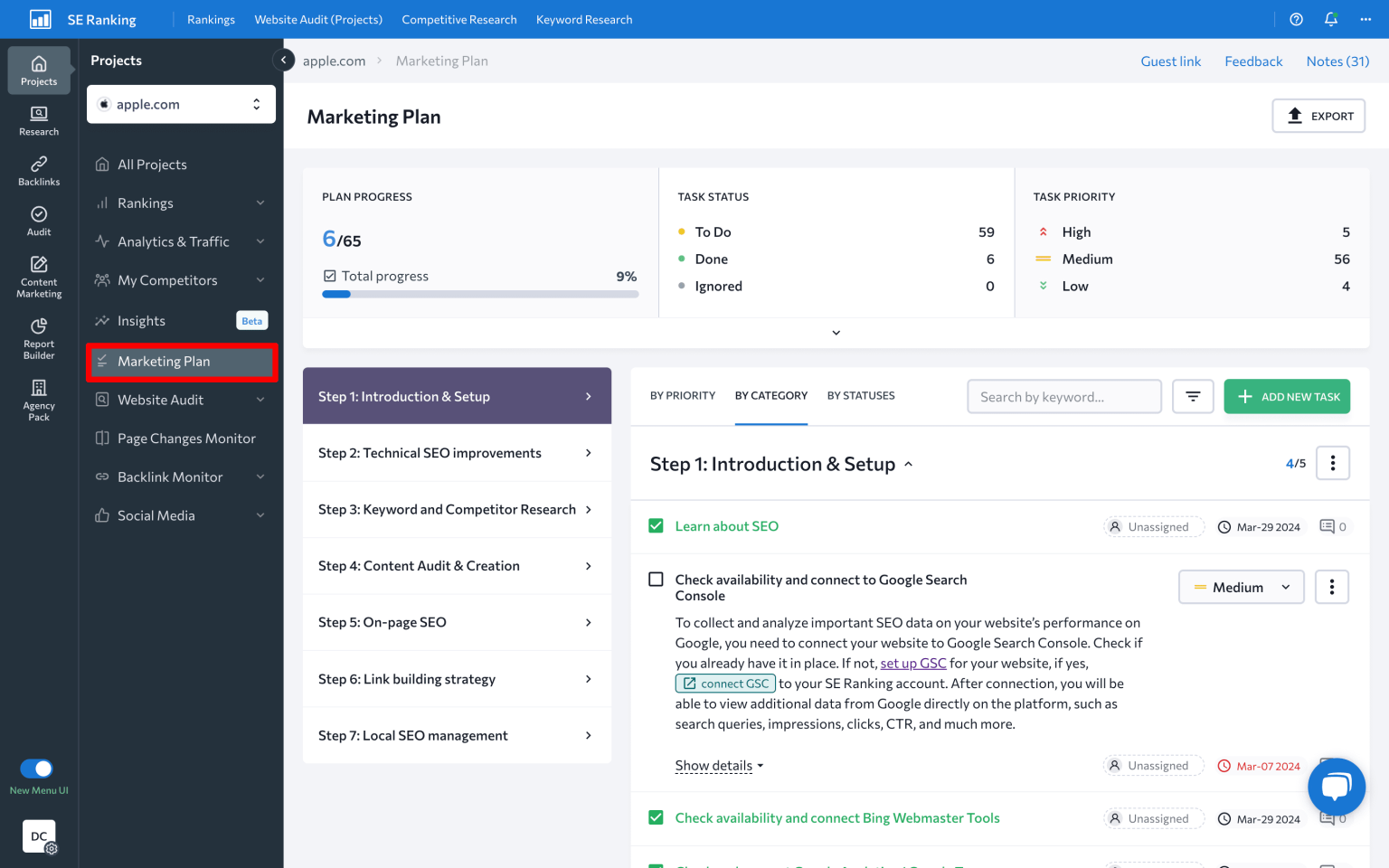Open the Audit tool from sidebar
Screen dimensions: 1389x868
click(38, 220)
